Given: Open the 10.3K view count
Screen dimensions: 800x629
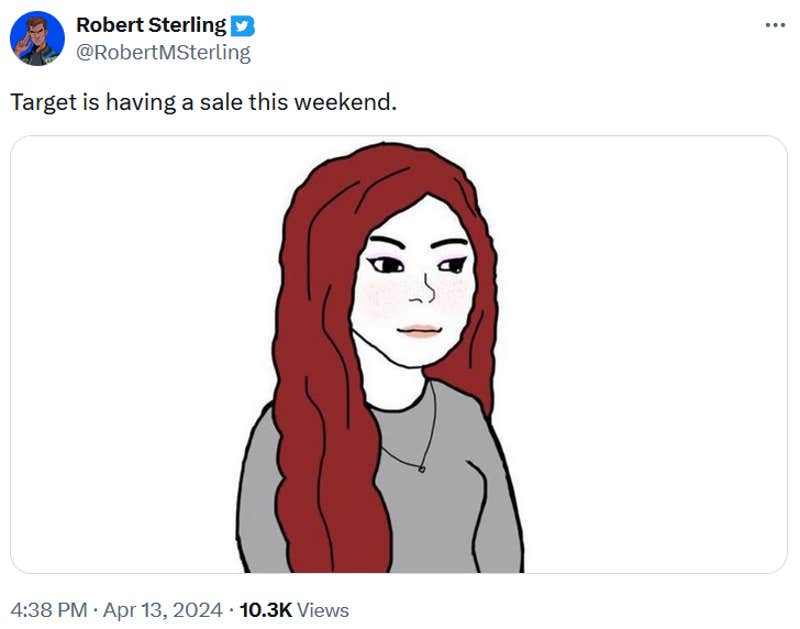Looking at the screenshot, I should [x=266, y=609].
